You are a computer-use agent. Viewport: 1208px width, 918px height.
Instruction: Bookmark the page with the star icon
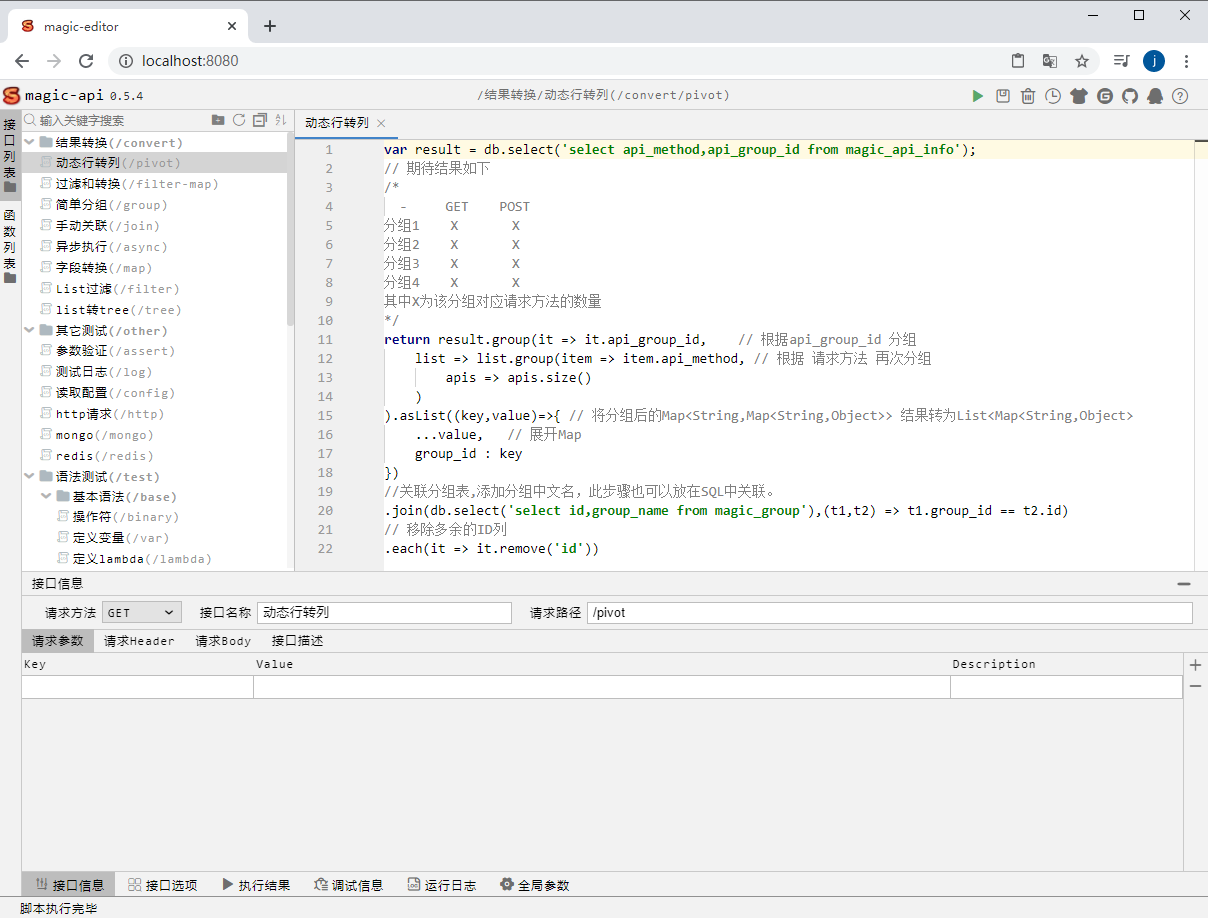click(x=1082, y=61)
